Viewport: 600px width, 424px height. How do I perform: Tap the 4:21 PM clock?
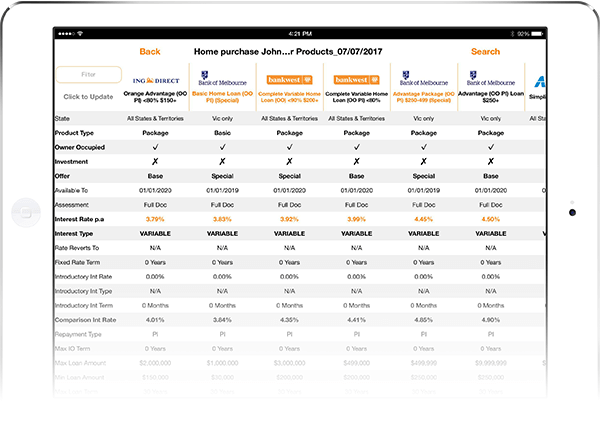[x=300, y=34]
